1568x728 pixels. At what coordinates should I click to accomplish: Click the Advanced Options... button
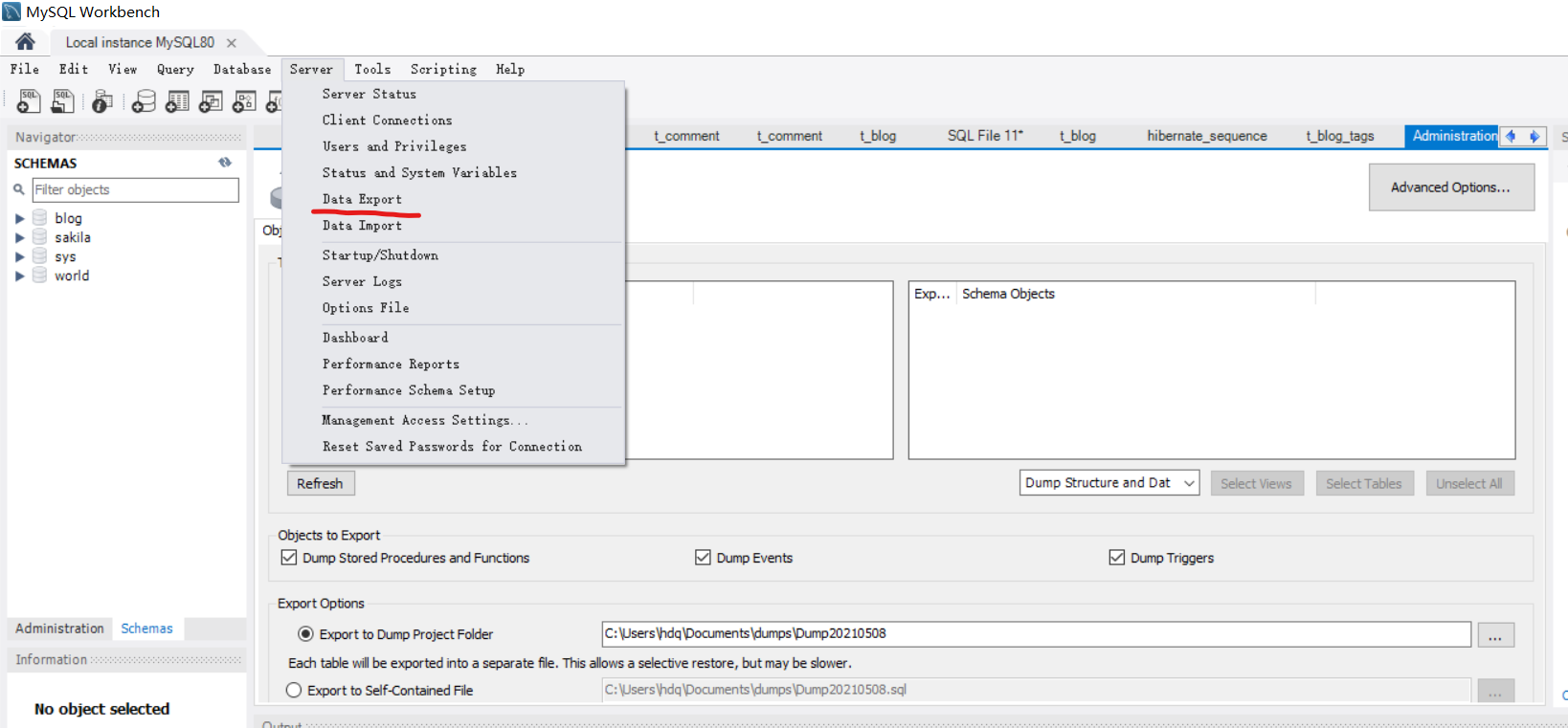tap(1450, 188)
